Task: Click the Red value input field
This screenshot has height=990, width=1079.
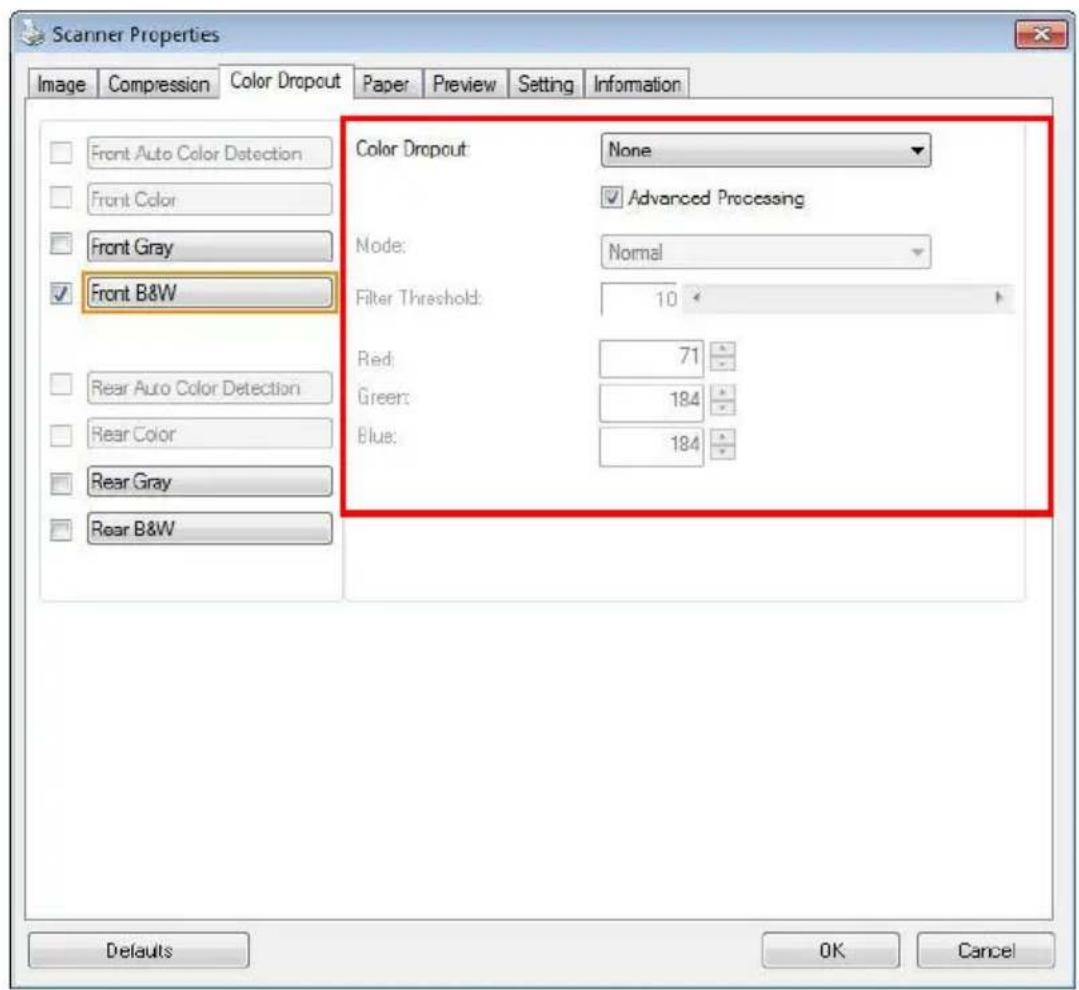Action: (x=651, y=358)
